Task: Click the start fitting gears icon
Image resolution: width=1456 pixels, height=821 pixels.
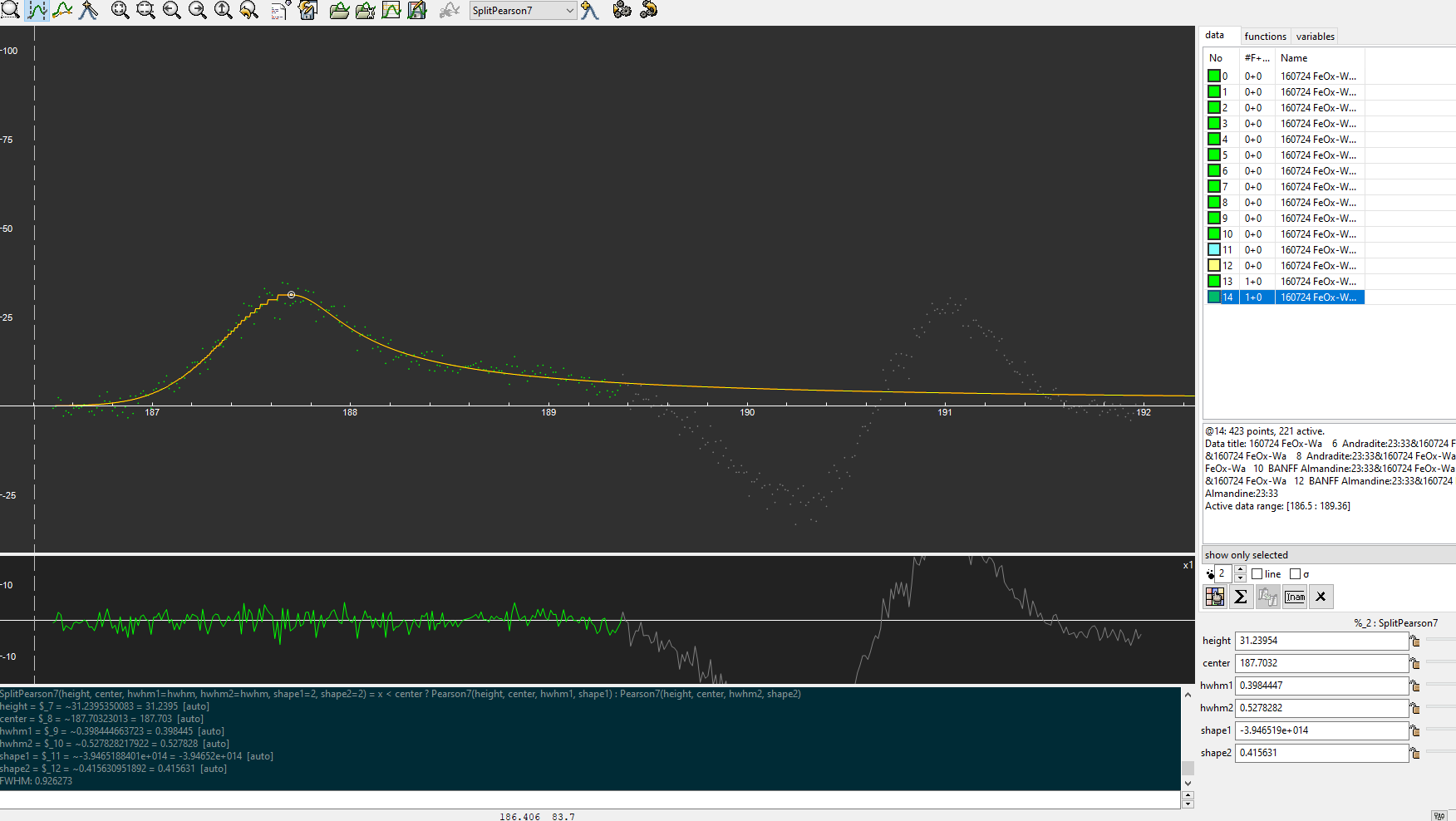Action: pyautogui.click(x=622, y=10)
